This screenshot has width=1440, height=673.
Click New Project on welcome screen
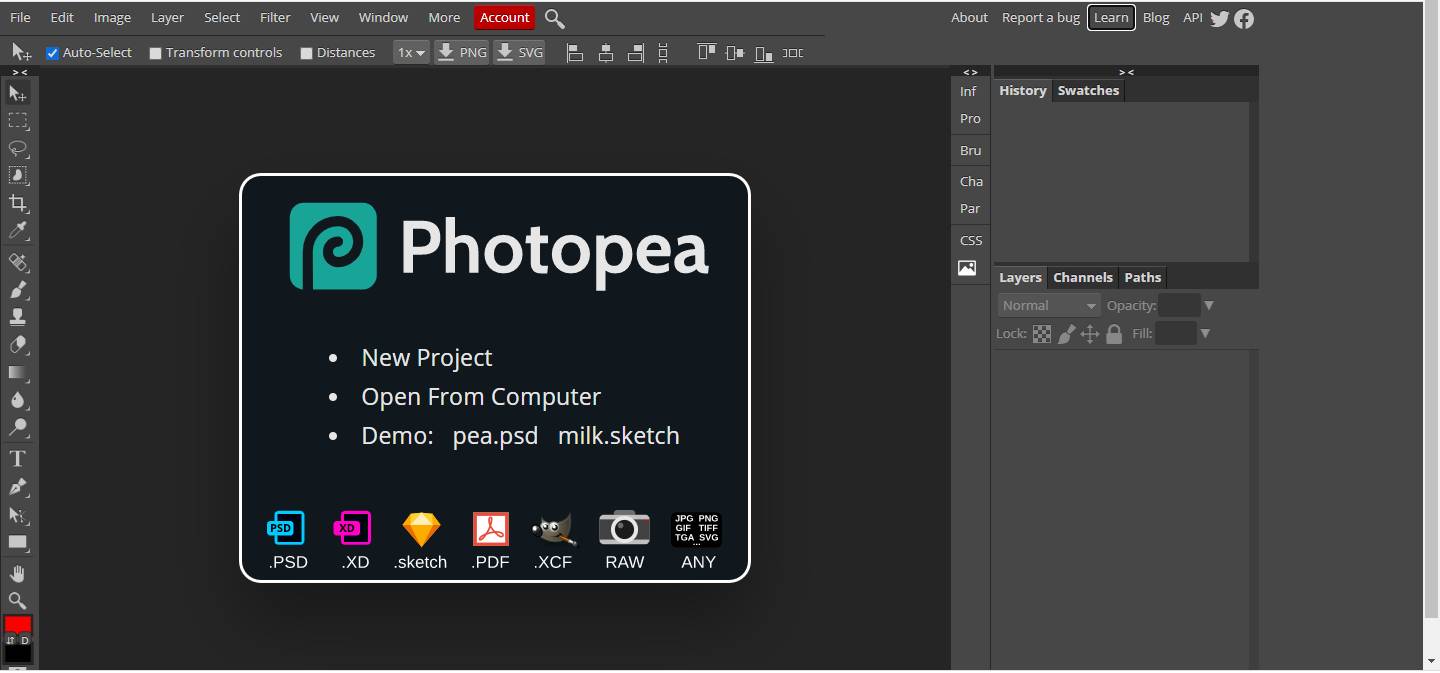(x=427, y=358)
